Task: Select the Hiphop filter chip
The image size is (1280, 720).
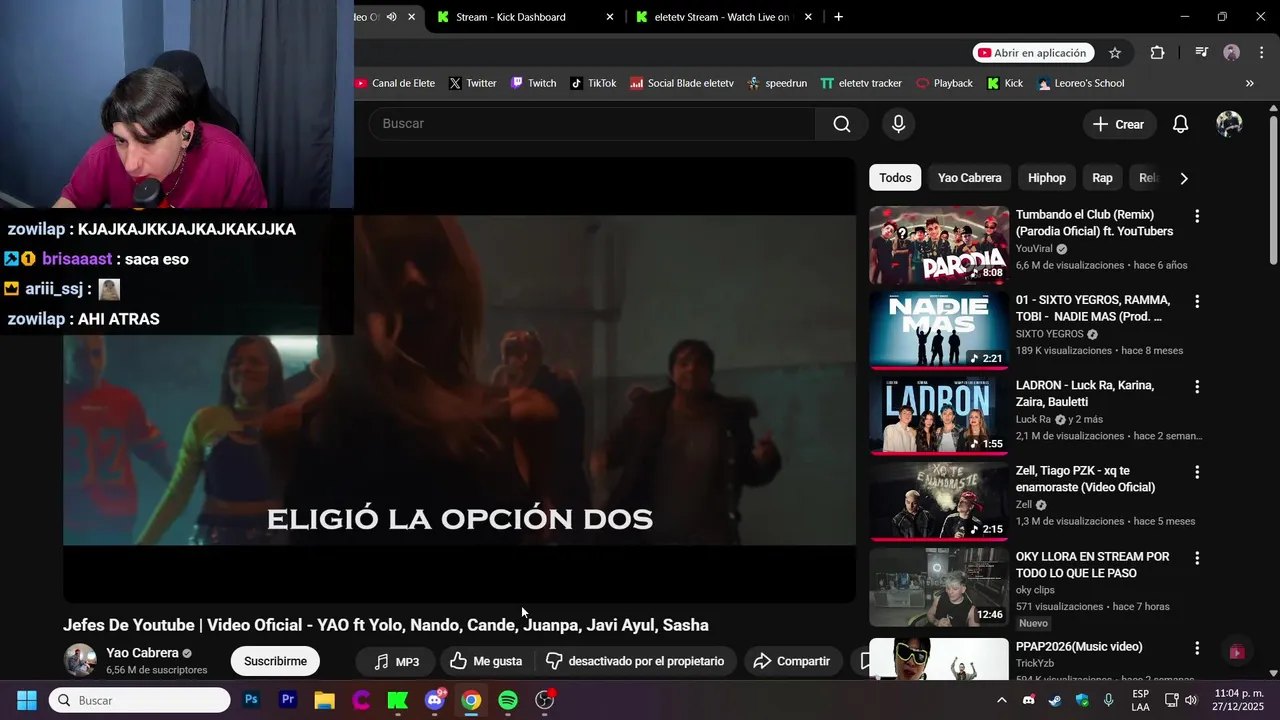Action: tap(1047, 178)
